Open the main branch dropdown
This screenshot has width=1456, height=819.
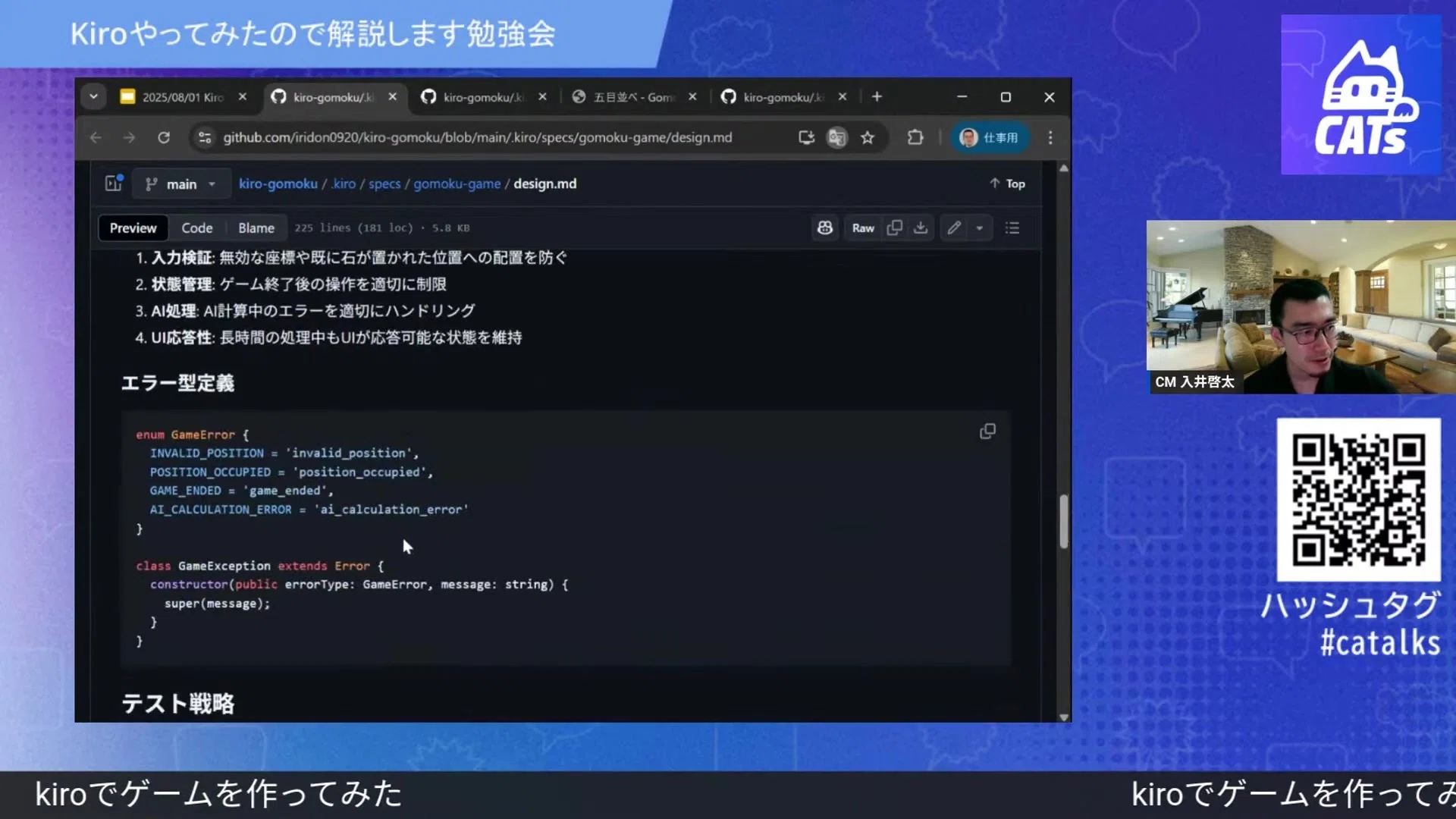tap(181, 184)
